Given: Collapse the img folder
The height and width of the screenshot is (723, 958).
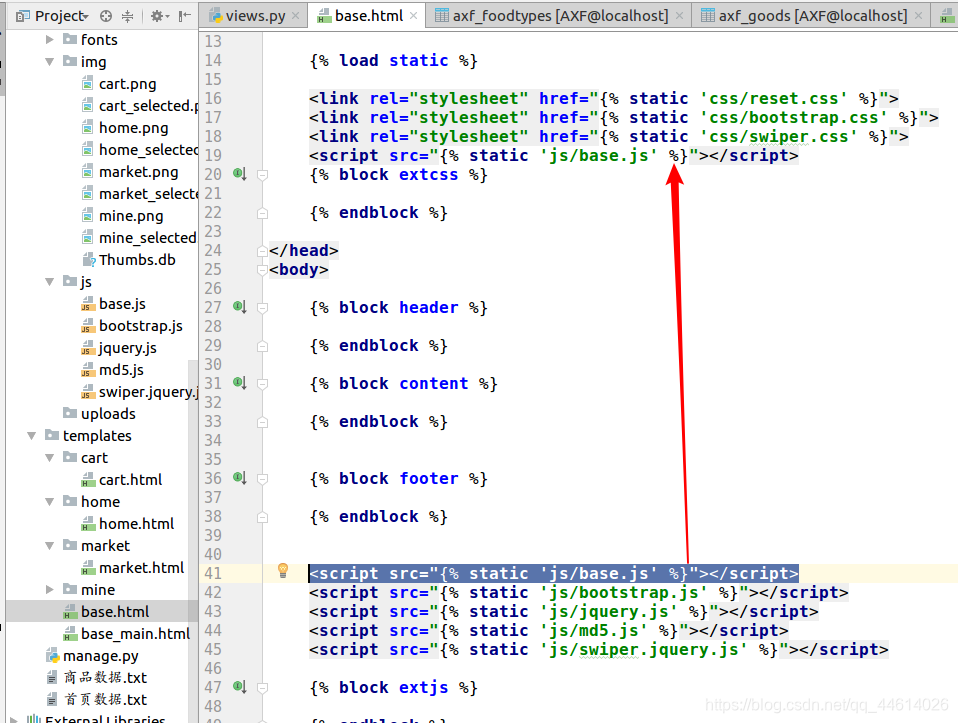Looking at the screenshot, I should (x=49, y=62).
